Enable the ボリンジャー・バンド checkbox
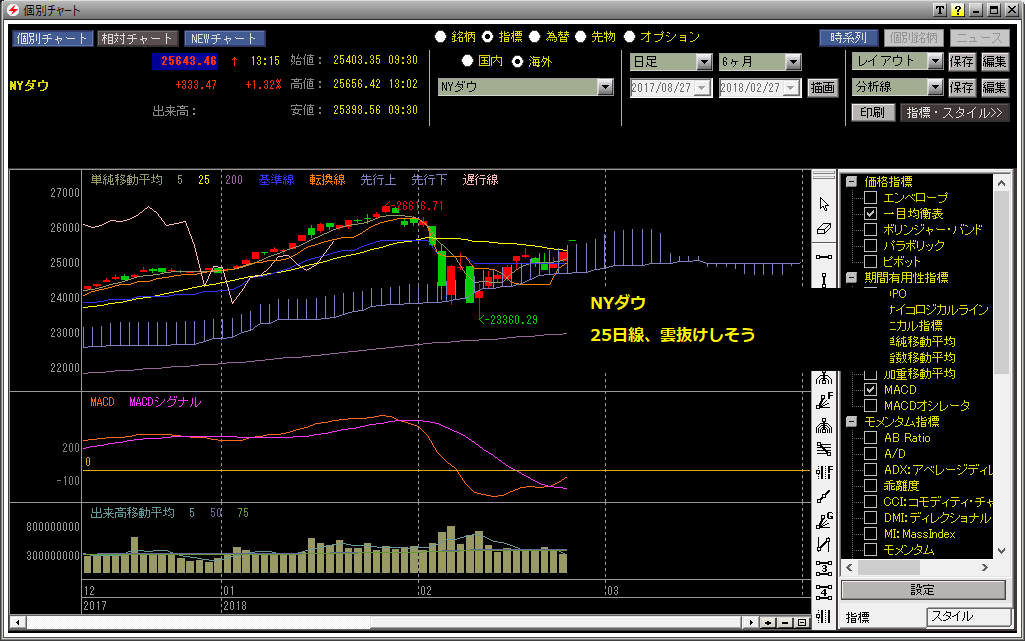 click(870, 229)
